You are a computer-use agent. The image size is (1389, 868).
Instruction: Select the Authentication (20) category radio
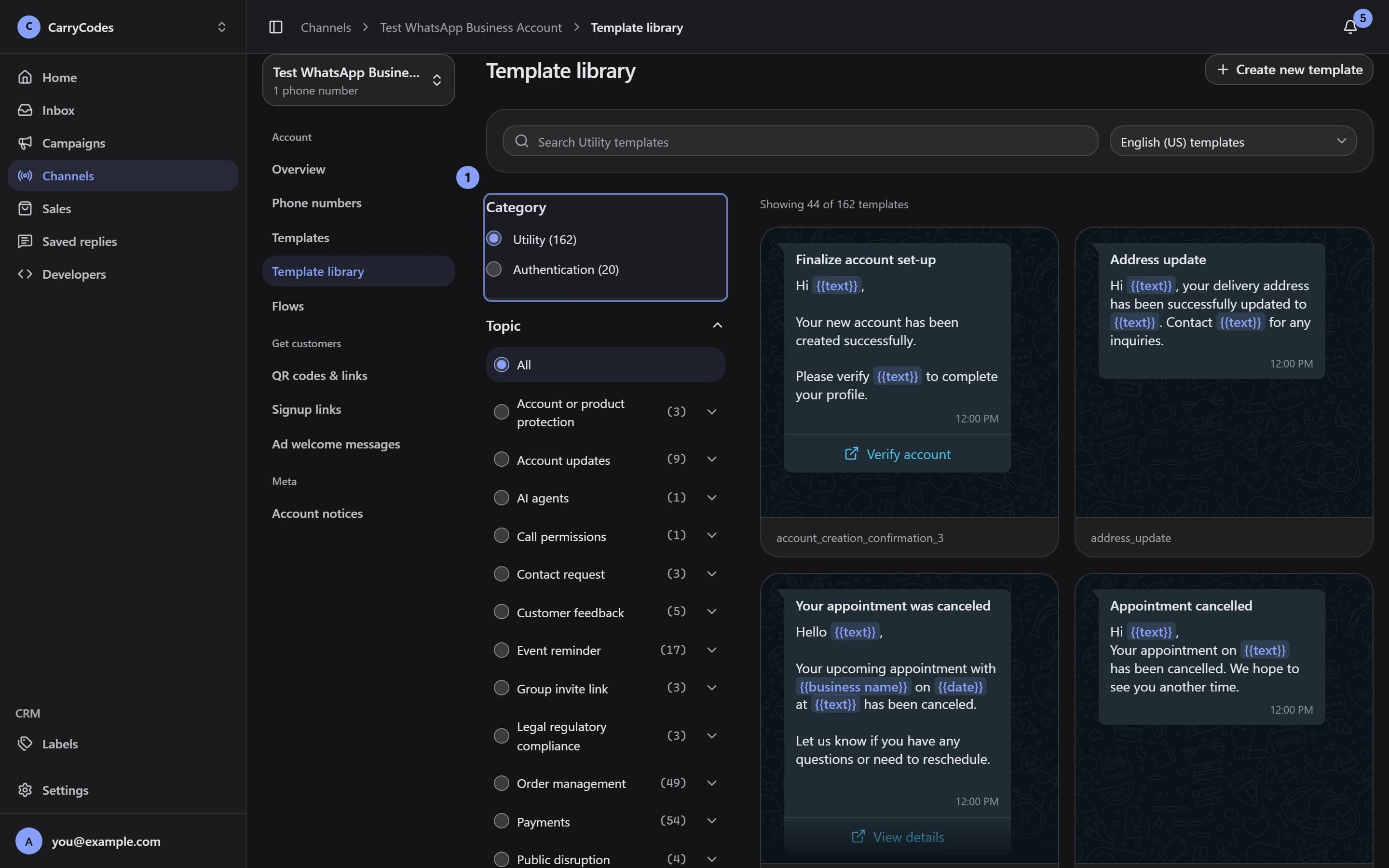point(494,269)
